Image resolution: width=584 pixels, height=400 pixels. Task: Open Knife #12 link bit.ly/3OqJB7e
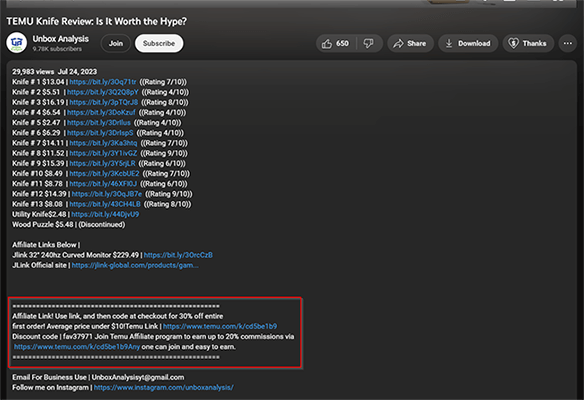107,194
